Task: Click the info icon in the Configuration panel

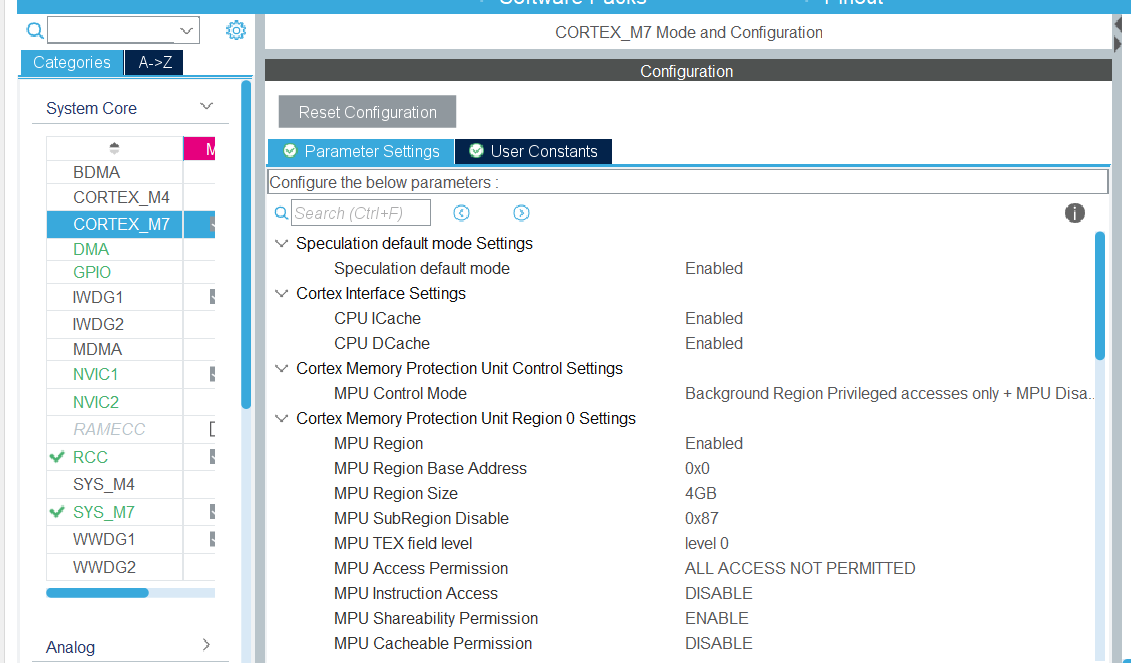Action: pyautogui.click(x=1074, y=213)
